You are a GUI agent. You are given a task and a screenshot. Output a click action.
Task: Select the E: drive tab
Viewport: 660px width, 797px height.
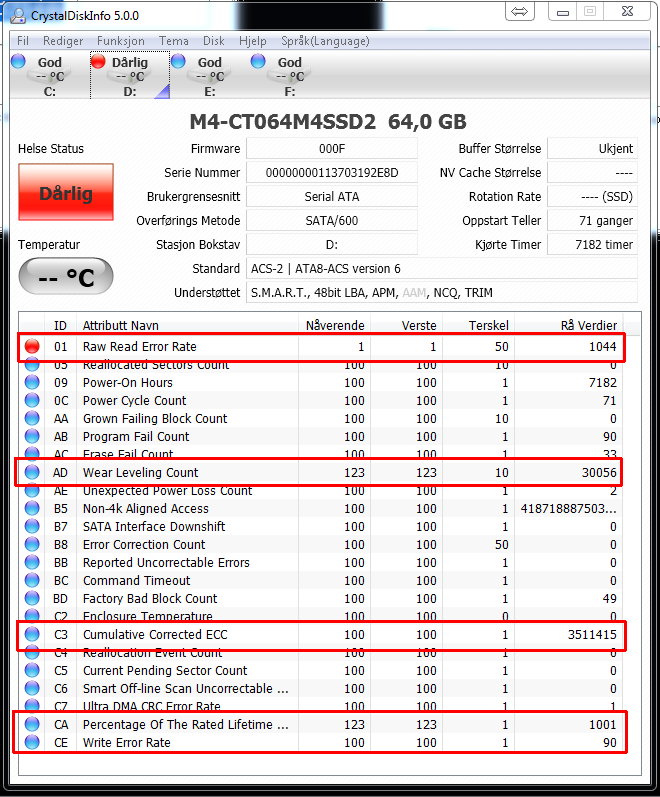tap(209, 76)
